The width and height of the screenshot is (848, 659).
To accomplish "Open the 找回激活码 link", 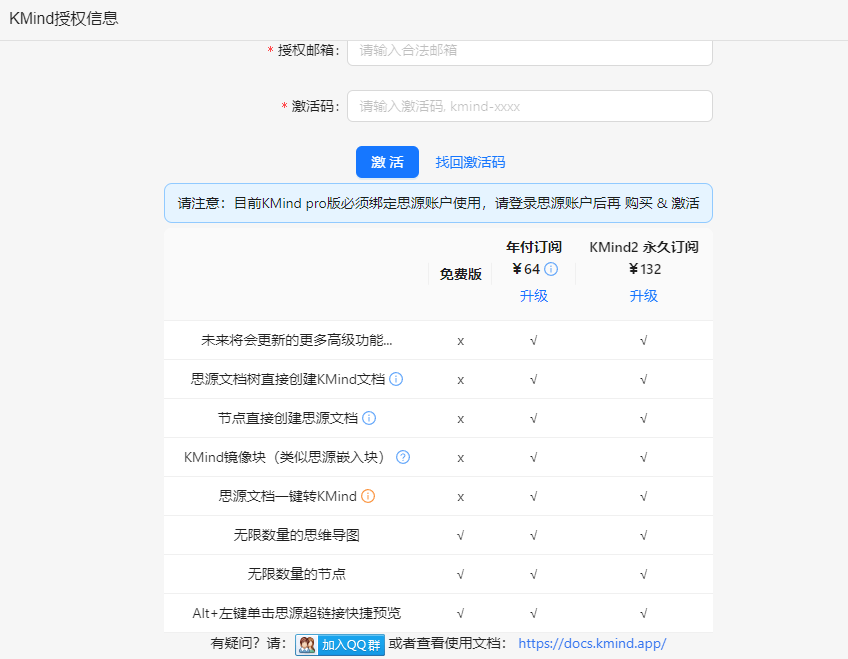I will (470, 162).
